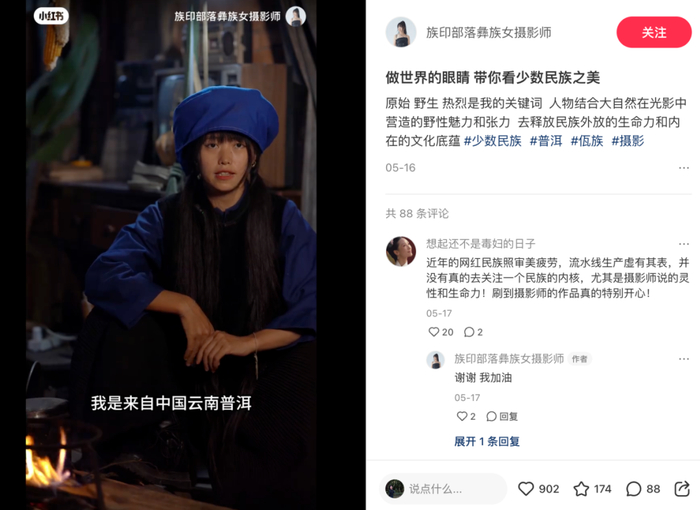Screen dimensions: 700x510
Task: Share the post using the share icon
Action: [x=682, y=489]
